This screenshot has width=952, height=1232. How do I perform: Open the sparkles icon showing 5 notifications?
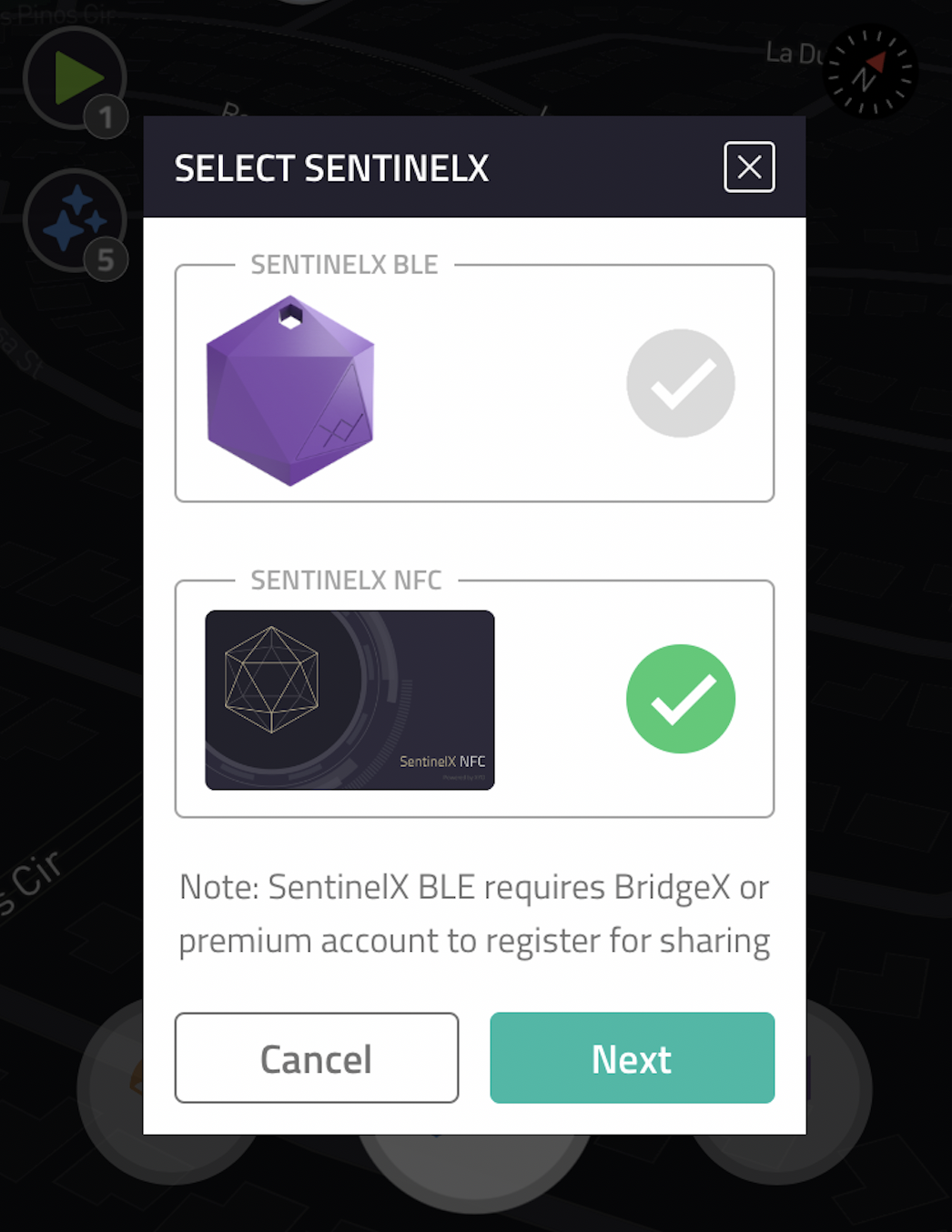pos(75,218)
